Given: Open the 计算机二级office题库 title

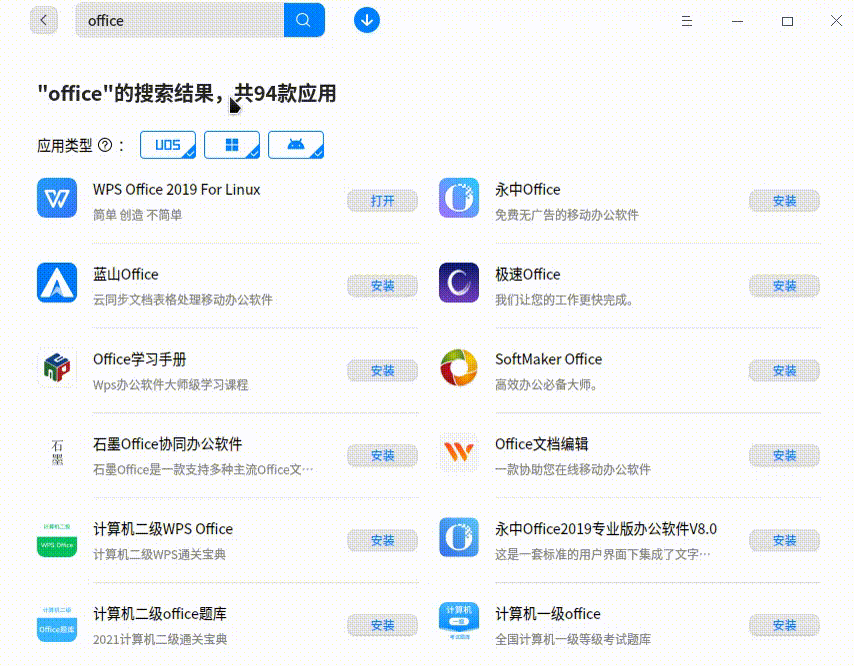Looking at the screenshot, I should (x=160, y=614).
